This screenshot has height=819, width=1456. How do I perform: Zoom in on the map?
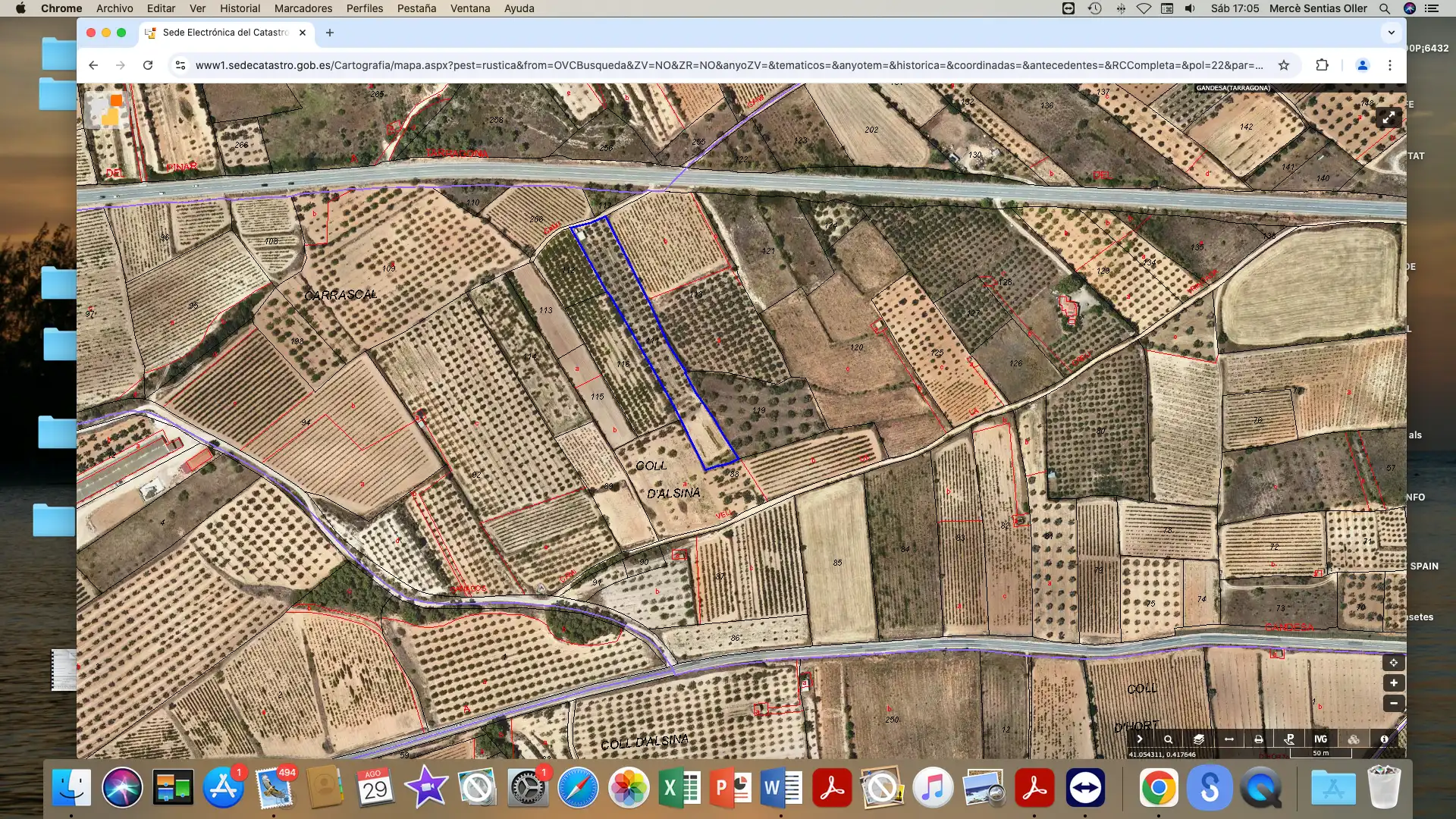[x=1394, y=683]
